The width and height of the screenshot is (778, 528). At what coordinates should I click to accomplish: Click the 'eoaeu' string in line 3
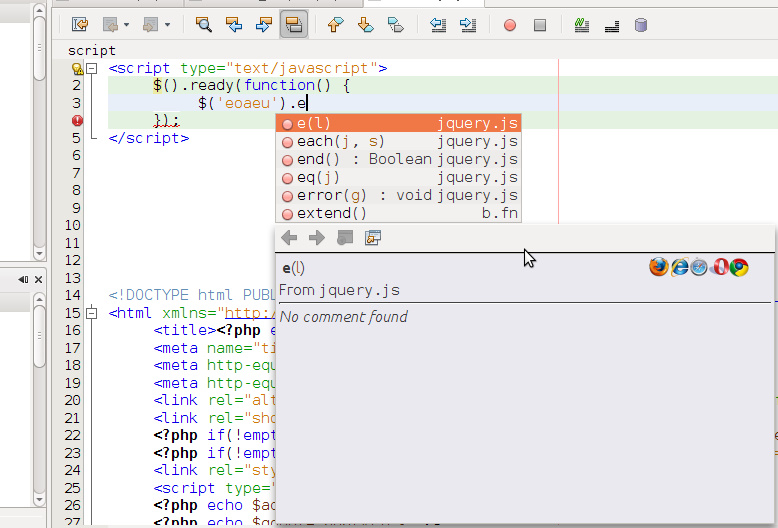coord(248,103)
